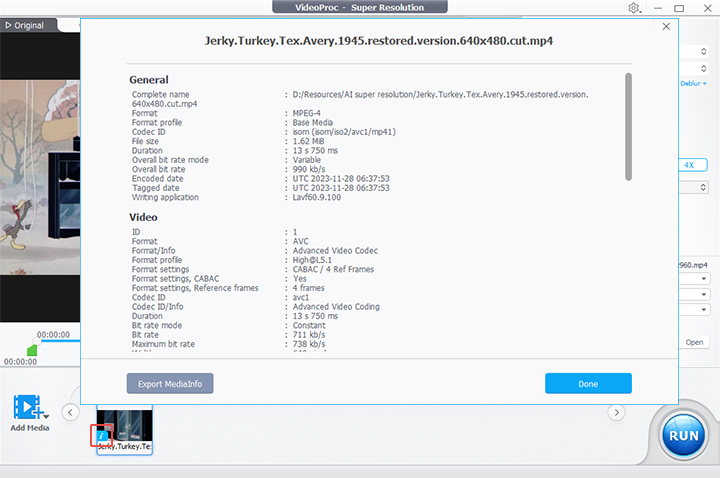The image size is (720, 478).
Task: Click the top stepper on right panel
Action: tap(703, 51)
